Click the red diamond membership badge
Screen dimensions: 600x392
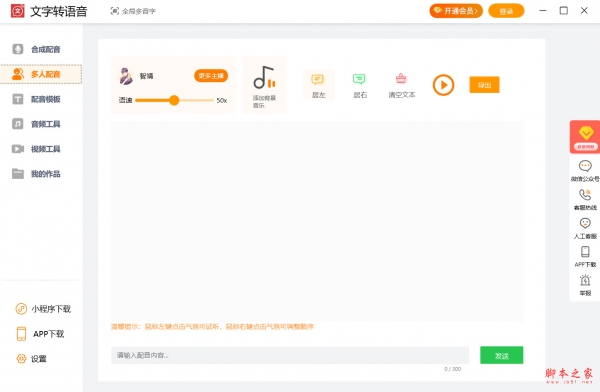click(585, 137)
